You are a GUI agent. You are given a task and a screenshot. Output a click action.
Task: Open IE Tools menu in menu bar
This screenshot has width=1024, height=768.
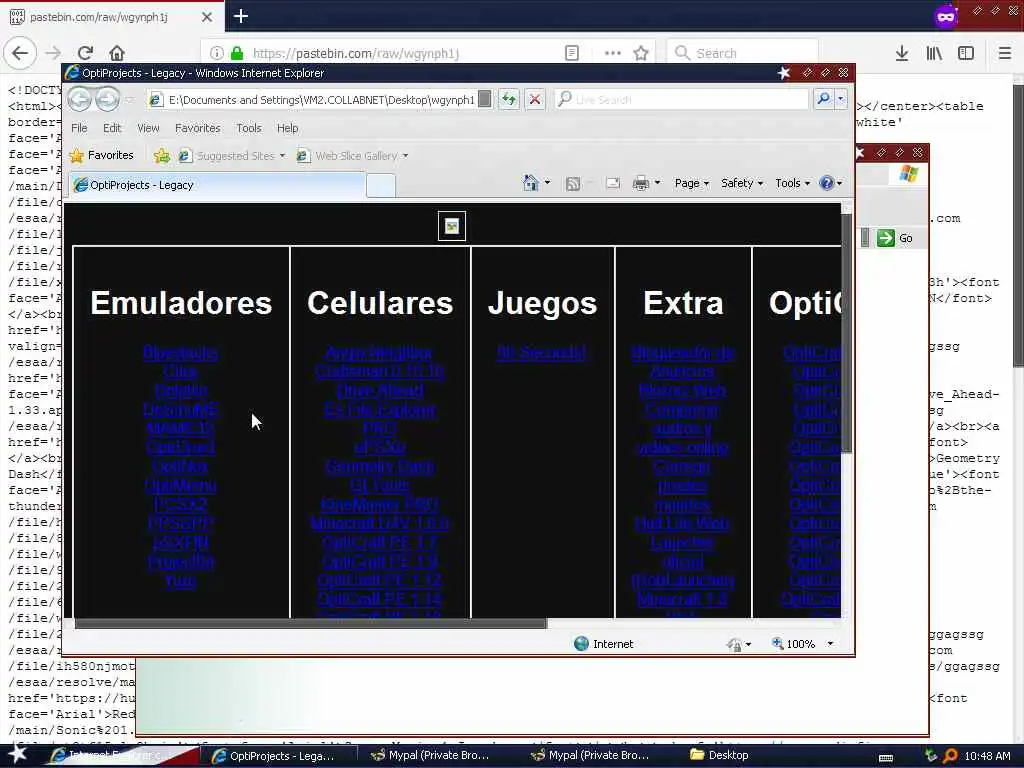pyautogui.click(x=249, y=128)
